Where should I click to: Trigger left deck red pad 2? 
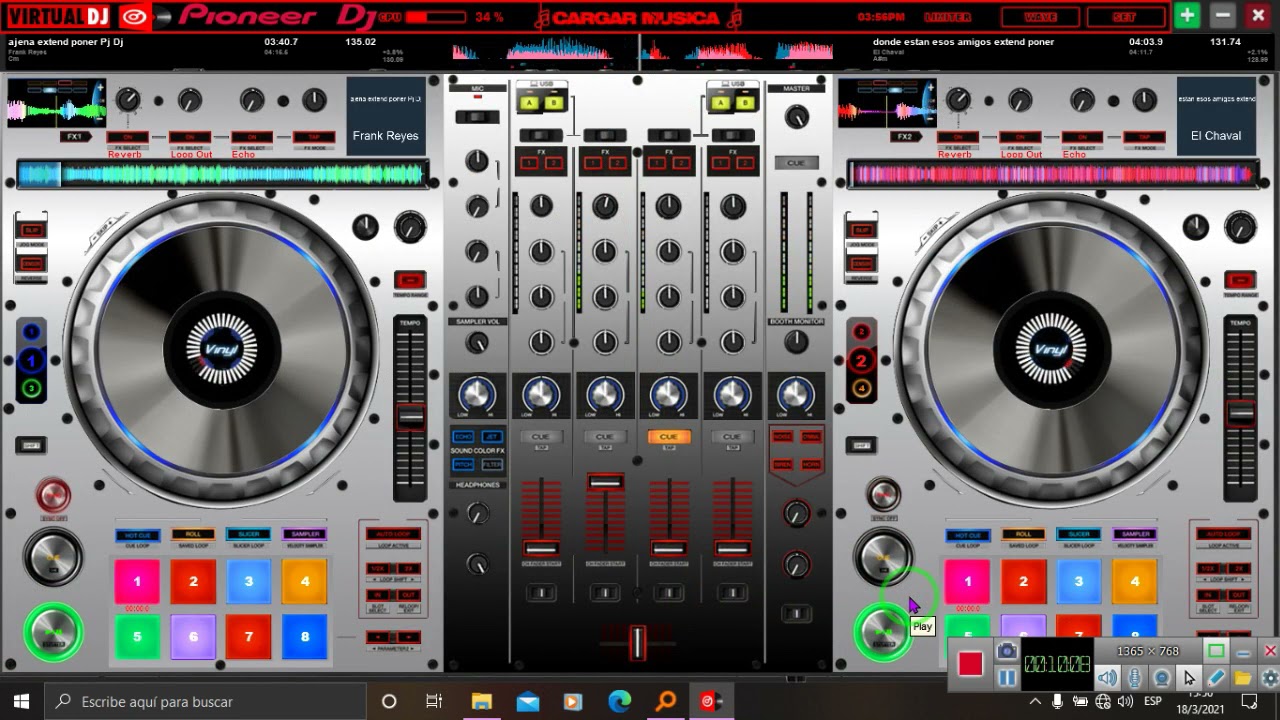pos(193,581)
